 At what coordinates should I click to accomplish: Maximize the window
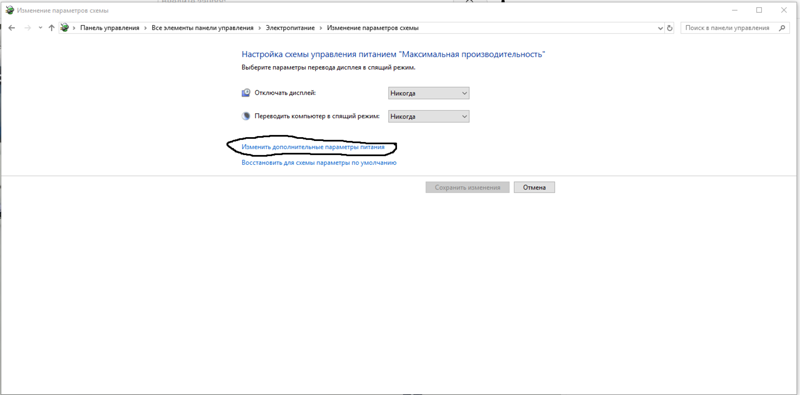759,10
